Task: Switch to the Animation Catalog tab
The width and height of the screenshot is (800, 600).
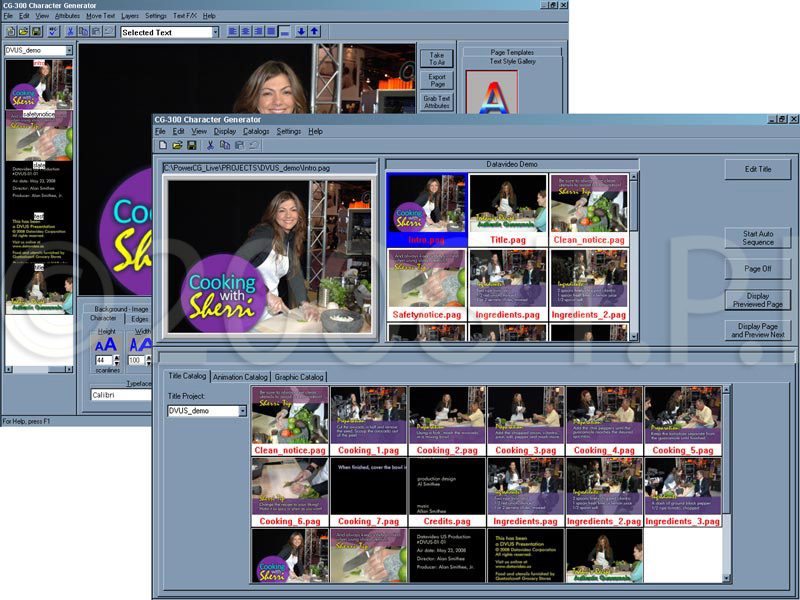Action: [x=240, y=377]
